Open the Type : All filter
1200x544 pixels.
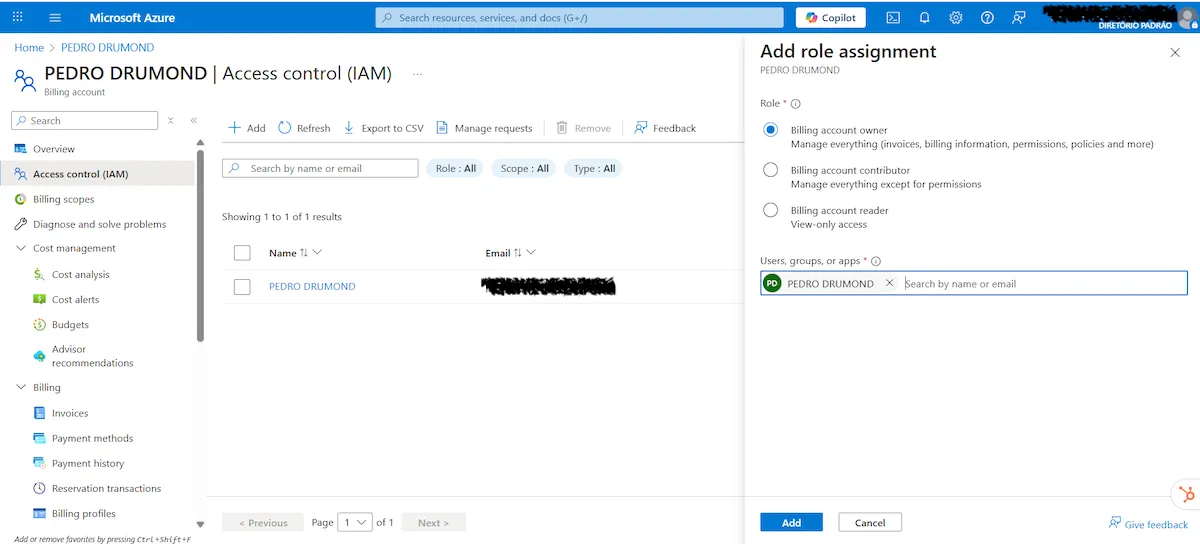tap(594, 168)
